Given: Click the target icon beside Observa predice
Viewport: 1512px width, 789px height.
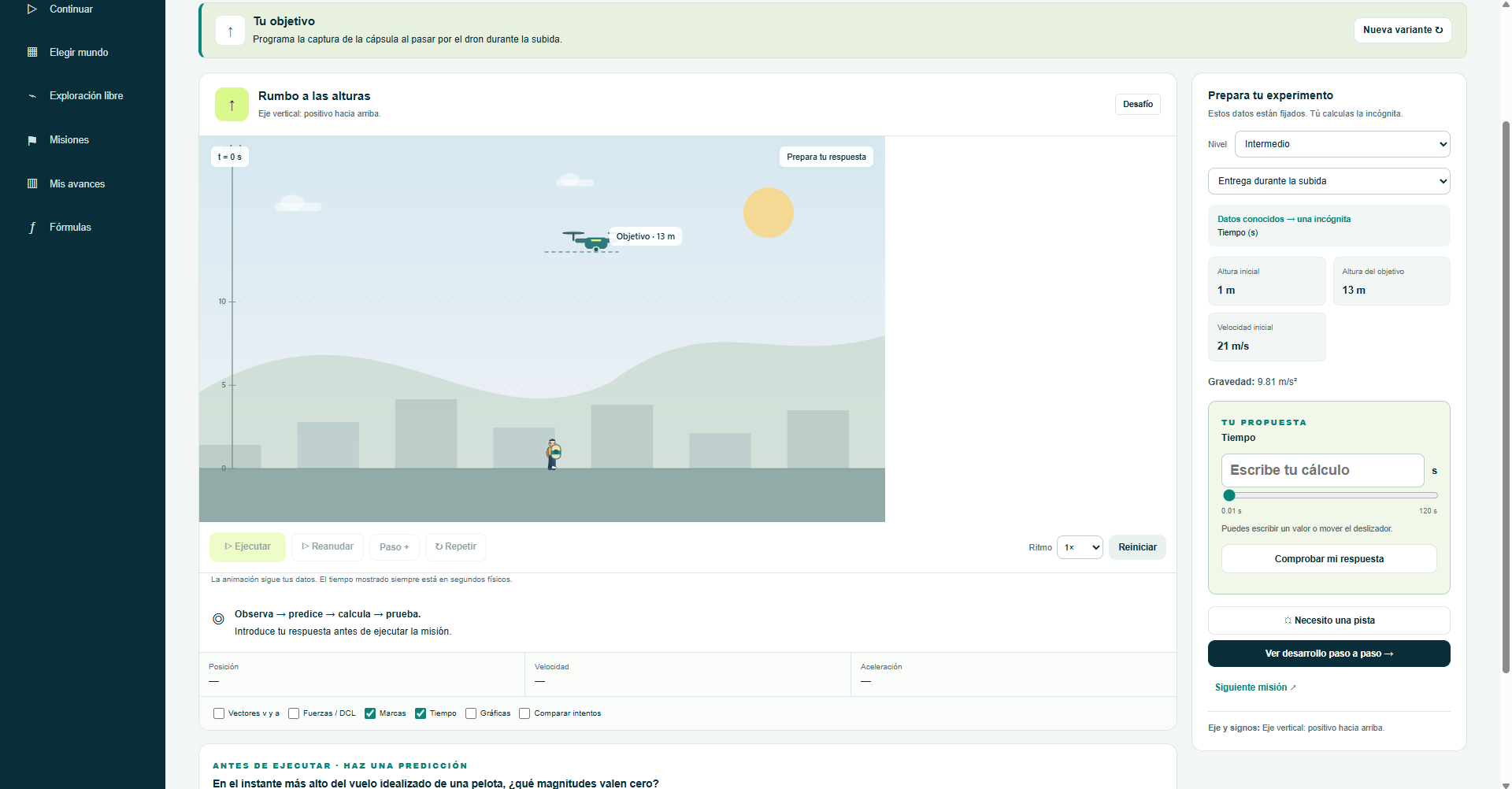Looking at the screenshot, I should (x=218, y=619).
